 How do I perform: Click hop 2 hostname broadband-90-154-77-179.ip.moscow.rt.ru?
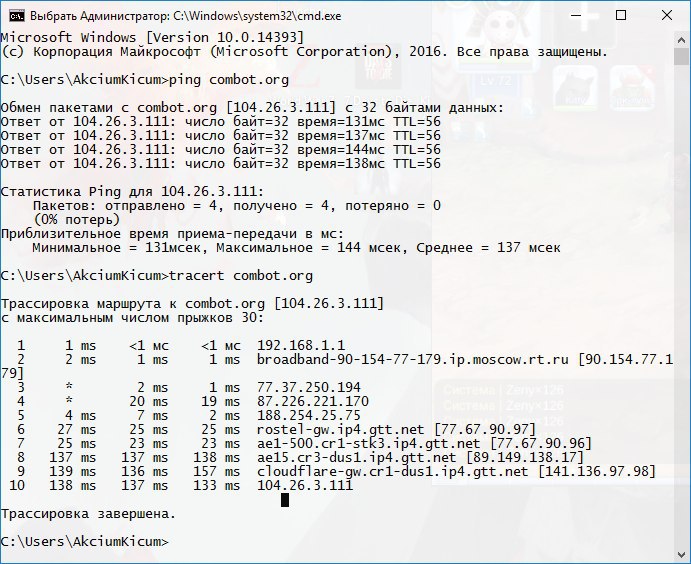click(x=412, y=360)
